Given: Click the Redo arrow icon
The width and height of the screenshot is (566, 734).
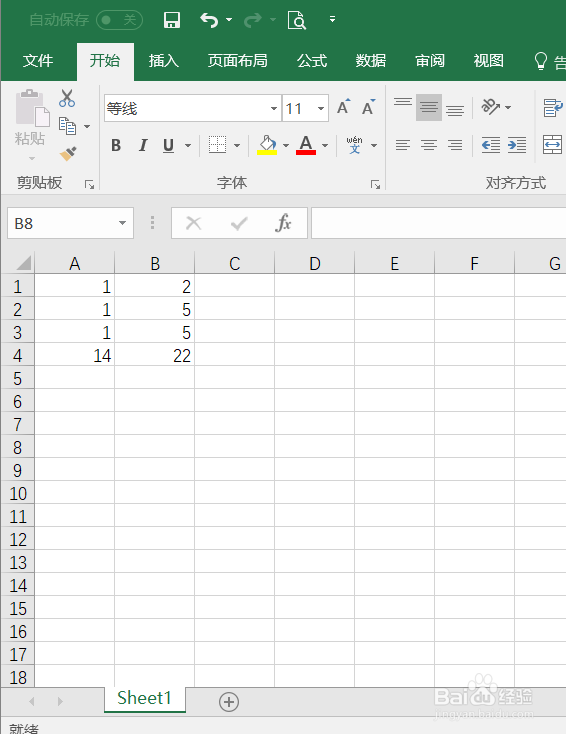Looking at the screenshot, I should click(253, 20).
